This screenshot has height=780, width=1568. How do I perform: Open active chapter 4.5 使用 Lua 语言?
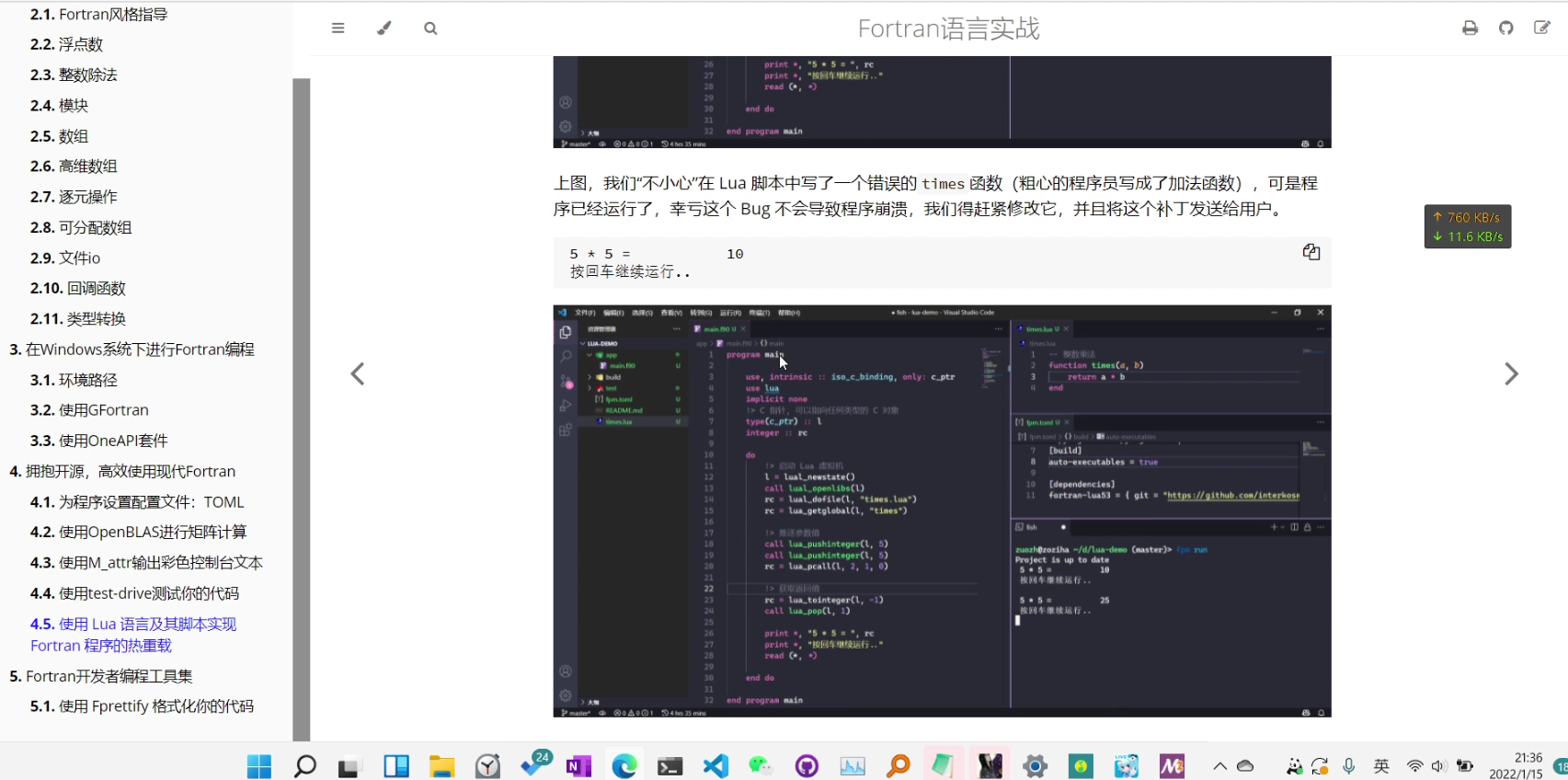(133, 635)
